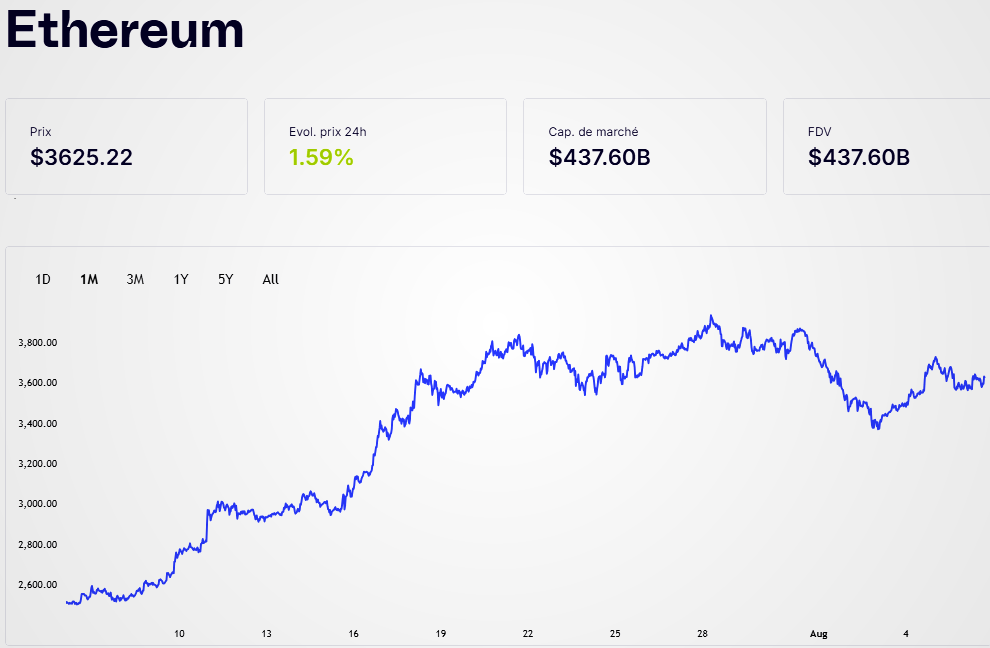Click the 3,200.00 y-axis label
This screenshot has width=990, height=648.
point(38,463)
